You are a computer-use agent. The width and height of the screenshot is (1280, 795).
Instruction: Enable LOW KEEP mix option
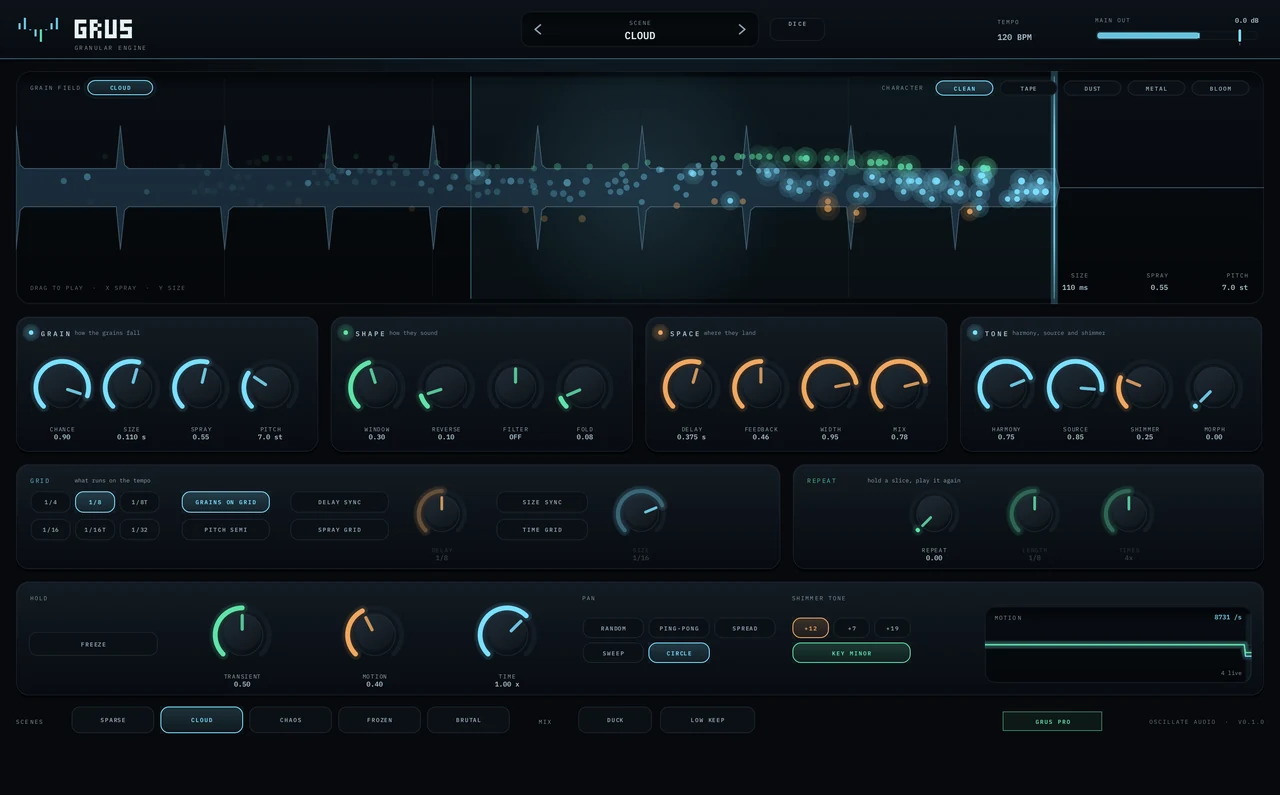707,720
